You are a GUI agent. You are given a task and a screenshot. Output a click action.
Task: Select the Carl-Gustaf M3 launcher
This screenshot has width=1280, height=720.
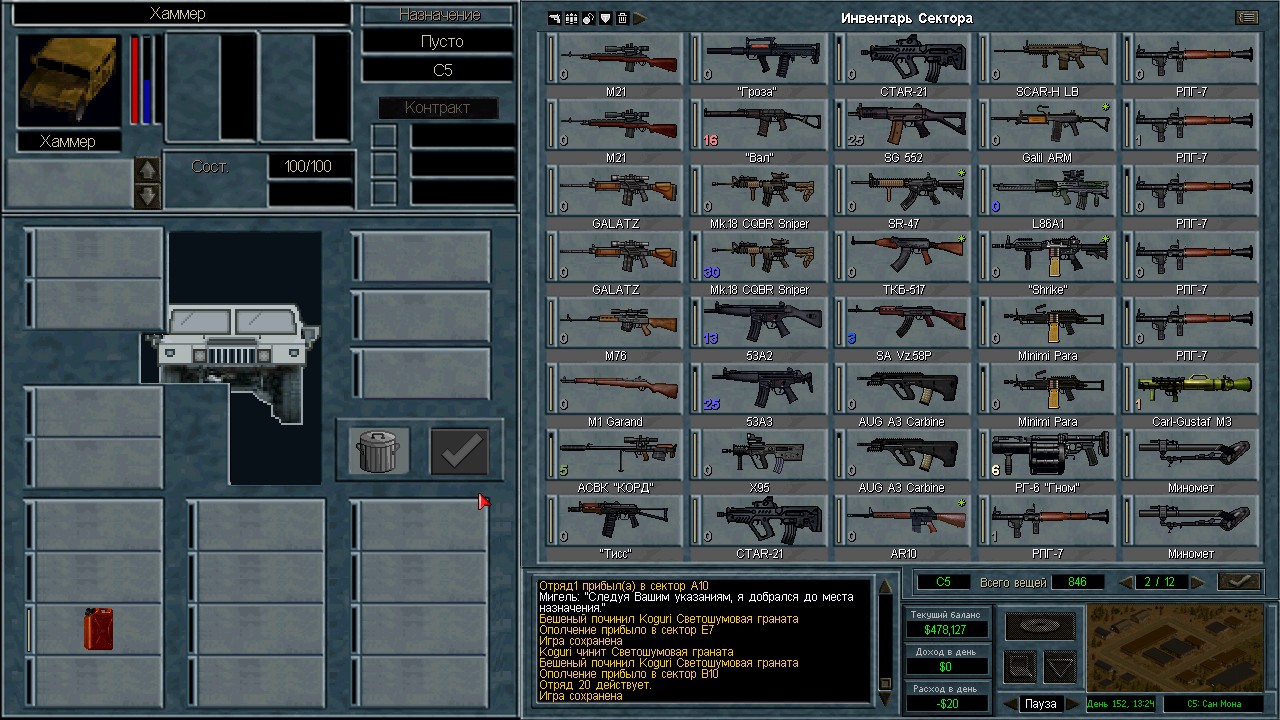[1195, 389]
